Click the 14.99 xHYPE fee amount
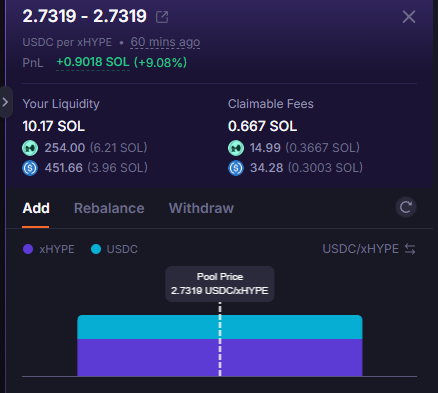The width and height of the screenshot is (438, 393). [265, 148]
